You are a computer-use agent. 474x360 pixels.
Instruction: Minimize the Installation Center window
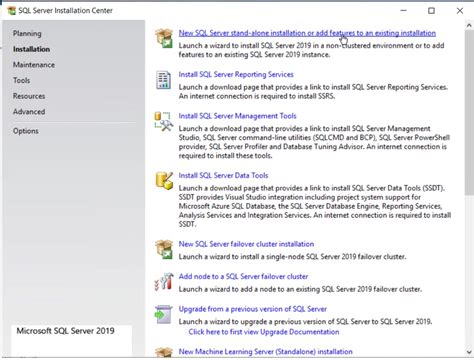pyautogui.click(x=403, y=11)
